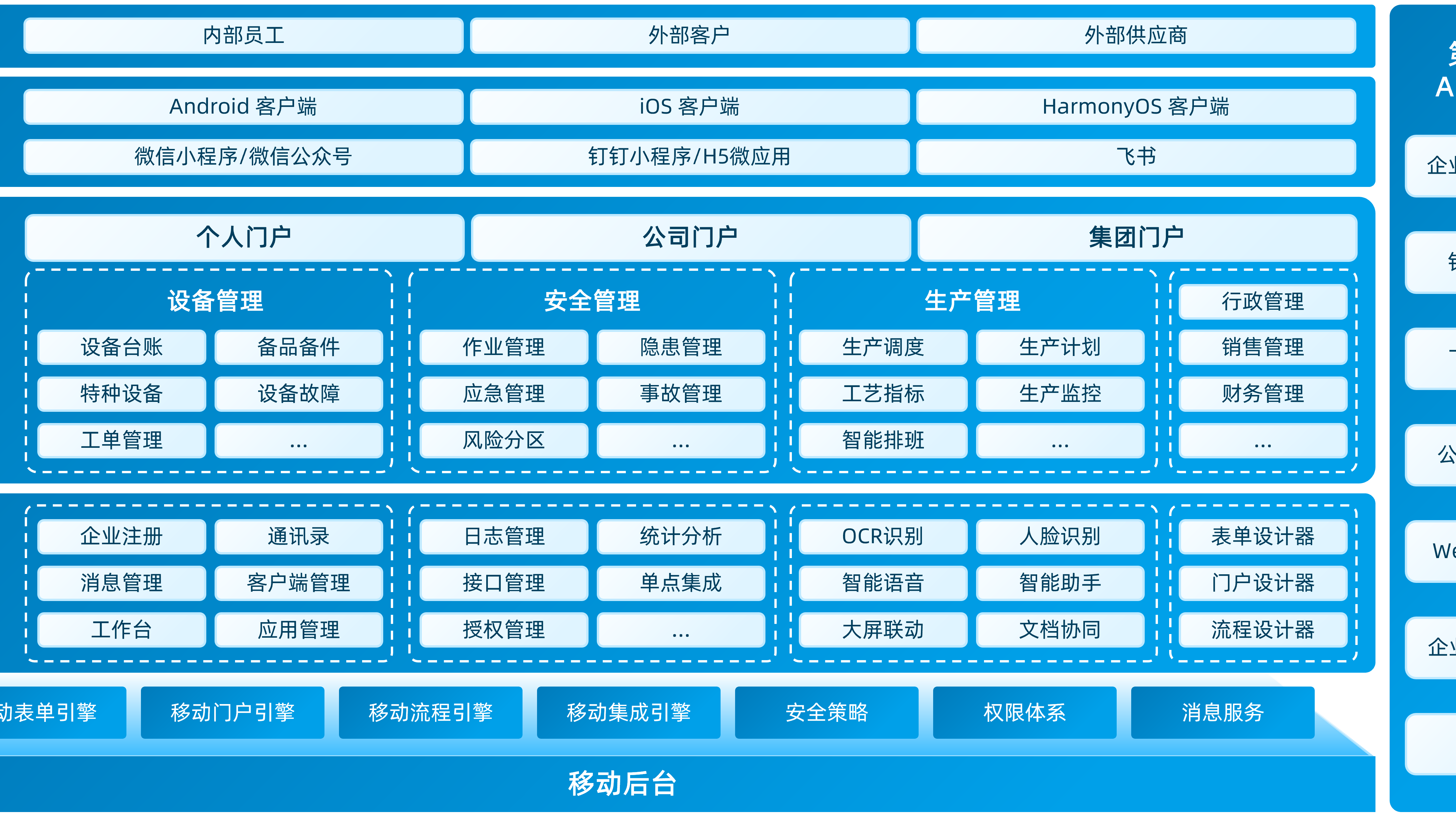Click the 内部员工 box

click(x=243, y=36)
